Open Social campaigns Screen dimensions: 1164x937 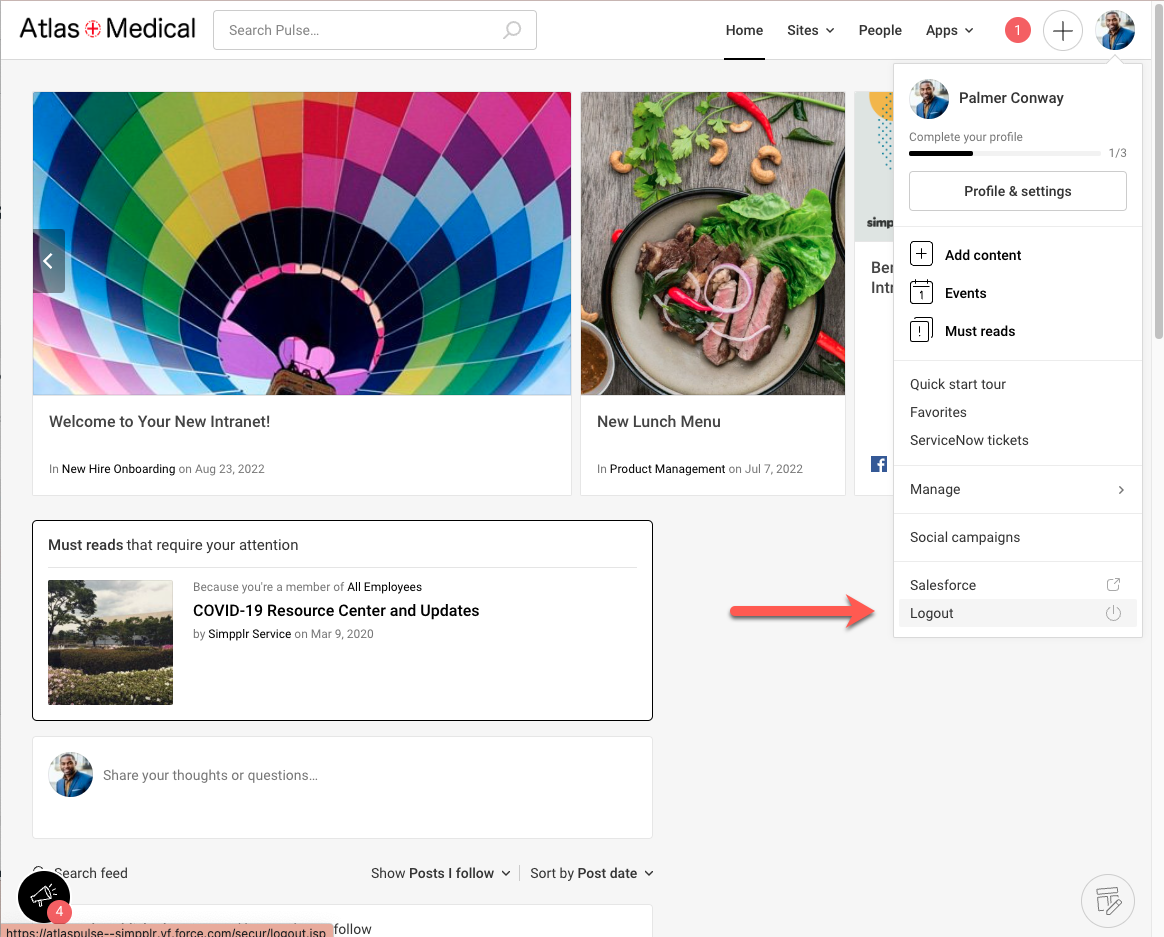click(964, 537)
